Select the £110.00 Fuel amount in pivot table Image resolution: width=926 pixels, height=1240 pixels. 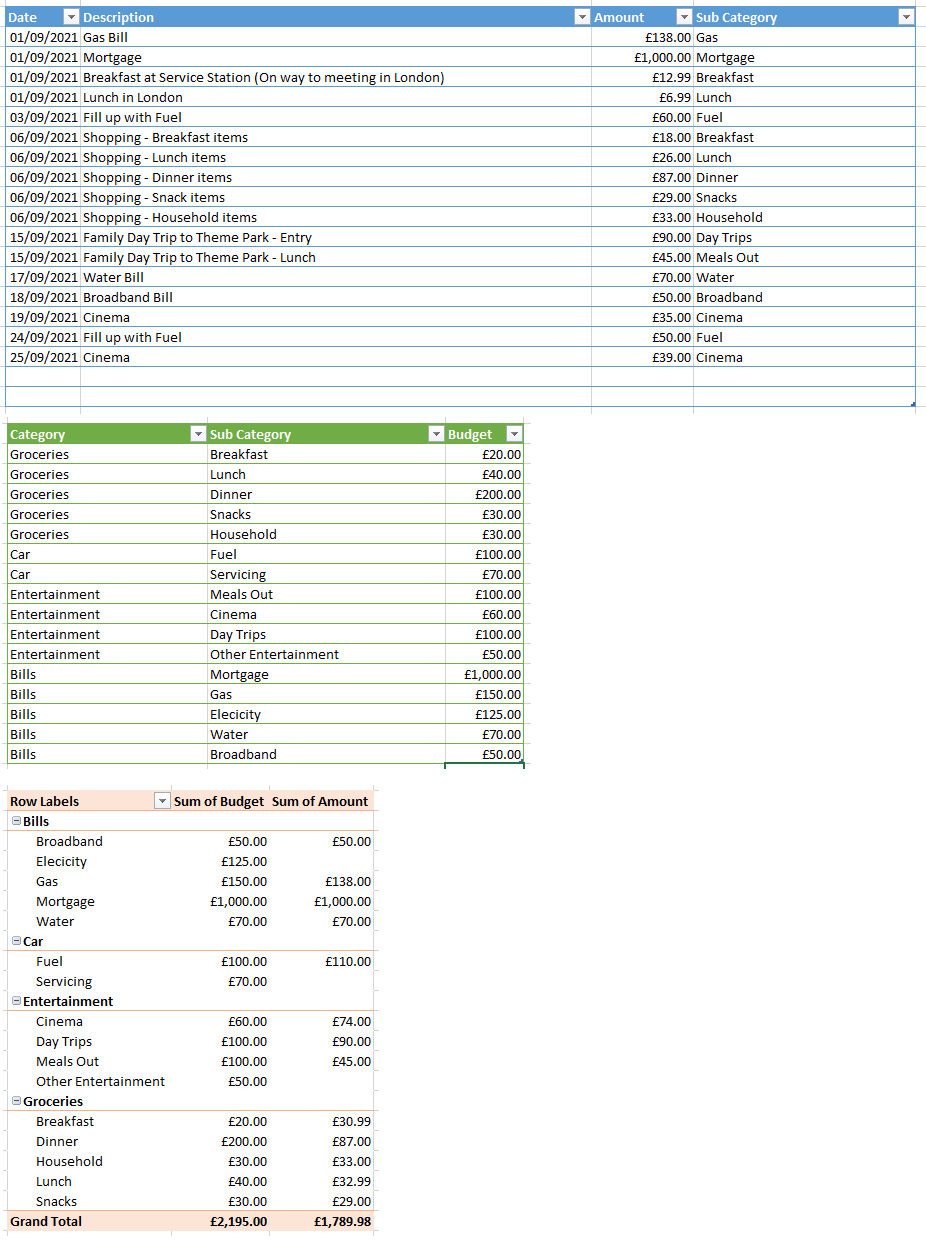click(x=347, y=961)
